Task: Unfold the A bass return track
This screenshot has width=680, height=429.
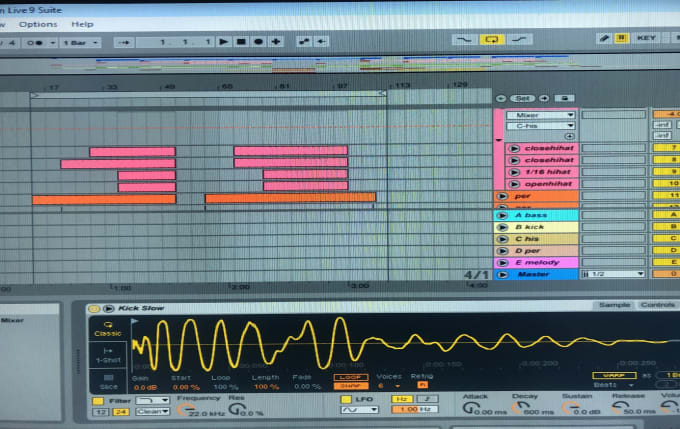Action: coord(502,216)
